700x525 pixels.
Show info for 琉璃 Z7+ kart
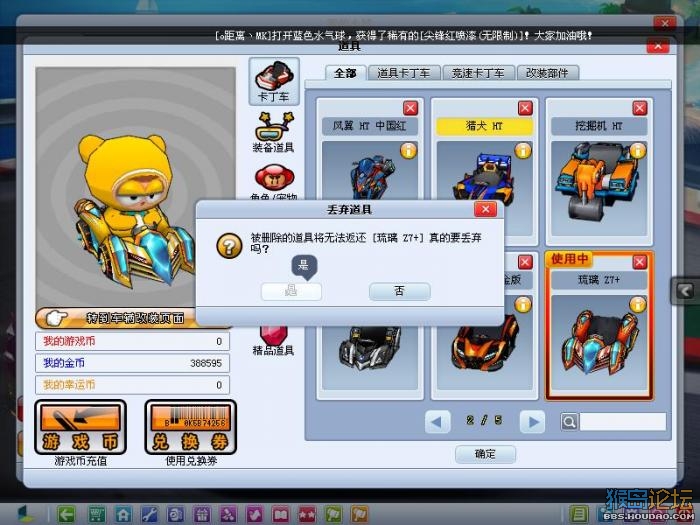click(x=638, y=305)
